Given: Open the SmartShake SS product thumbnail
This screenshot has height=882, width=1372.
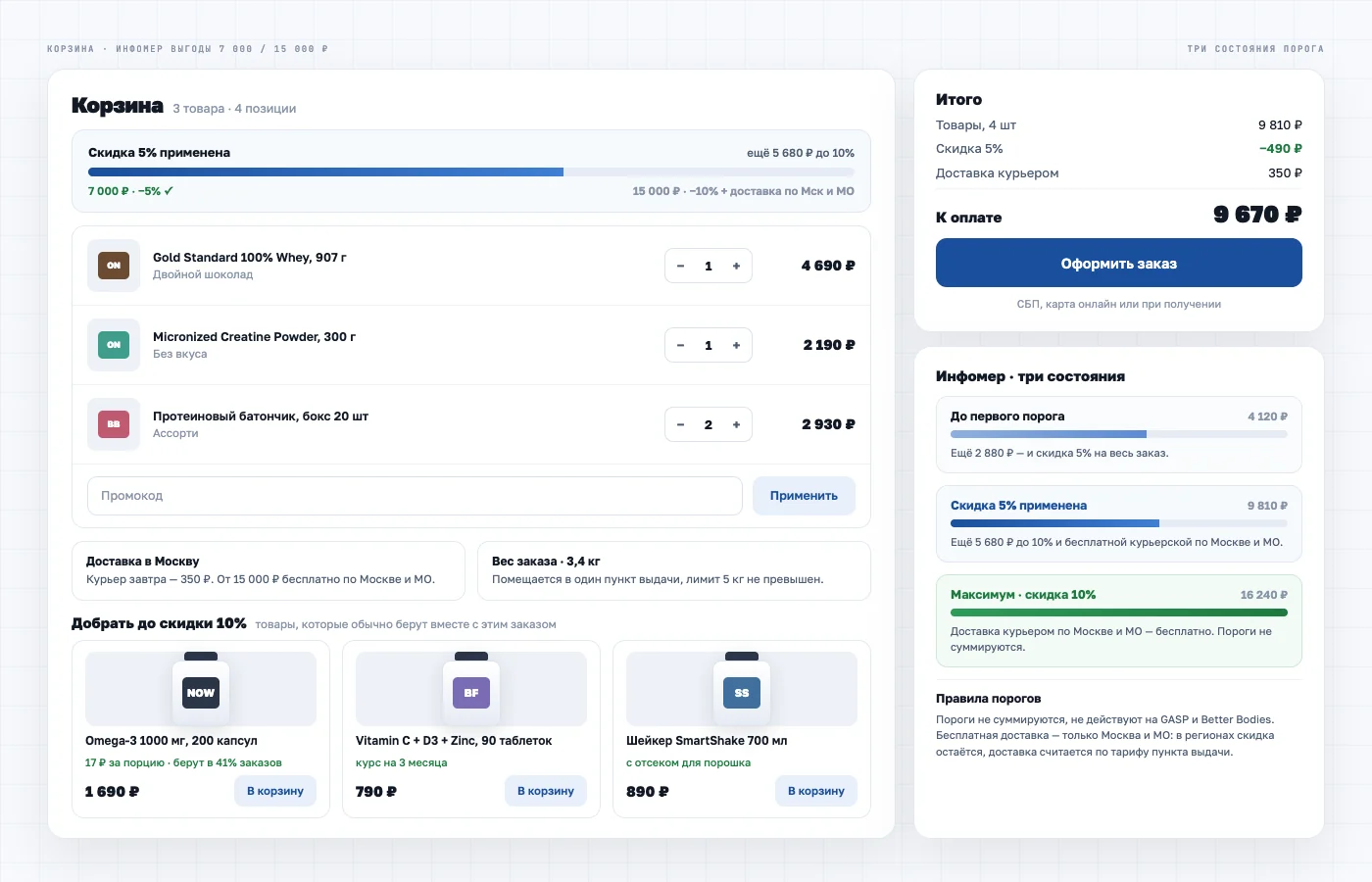Looking at the screenshot, I should 742,689.
